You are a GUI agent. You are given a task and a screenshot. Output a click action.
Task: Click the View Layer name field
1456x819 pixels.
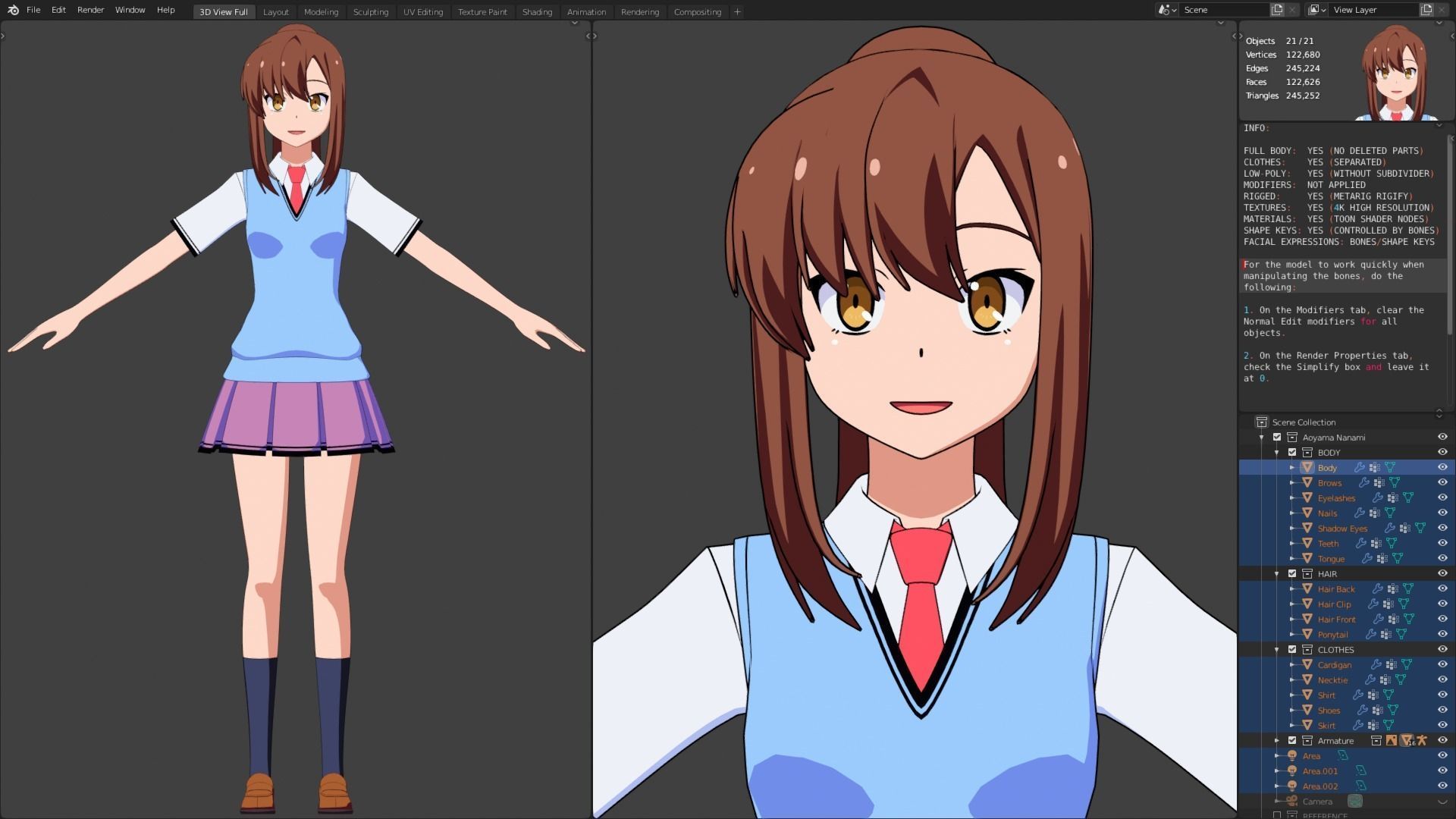(1373, 10)
